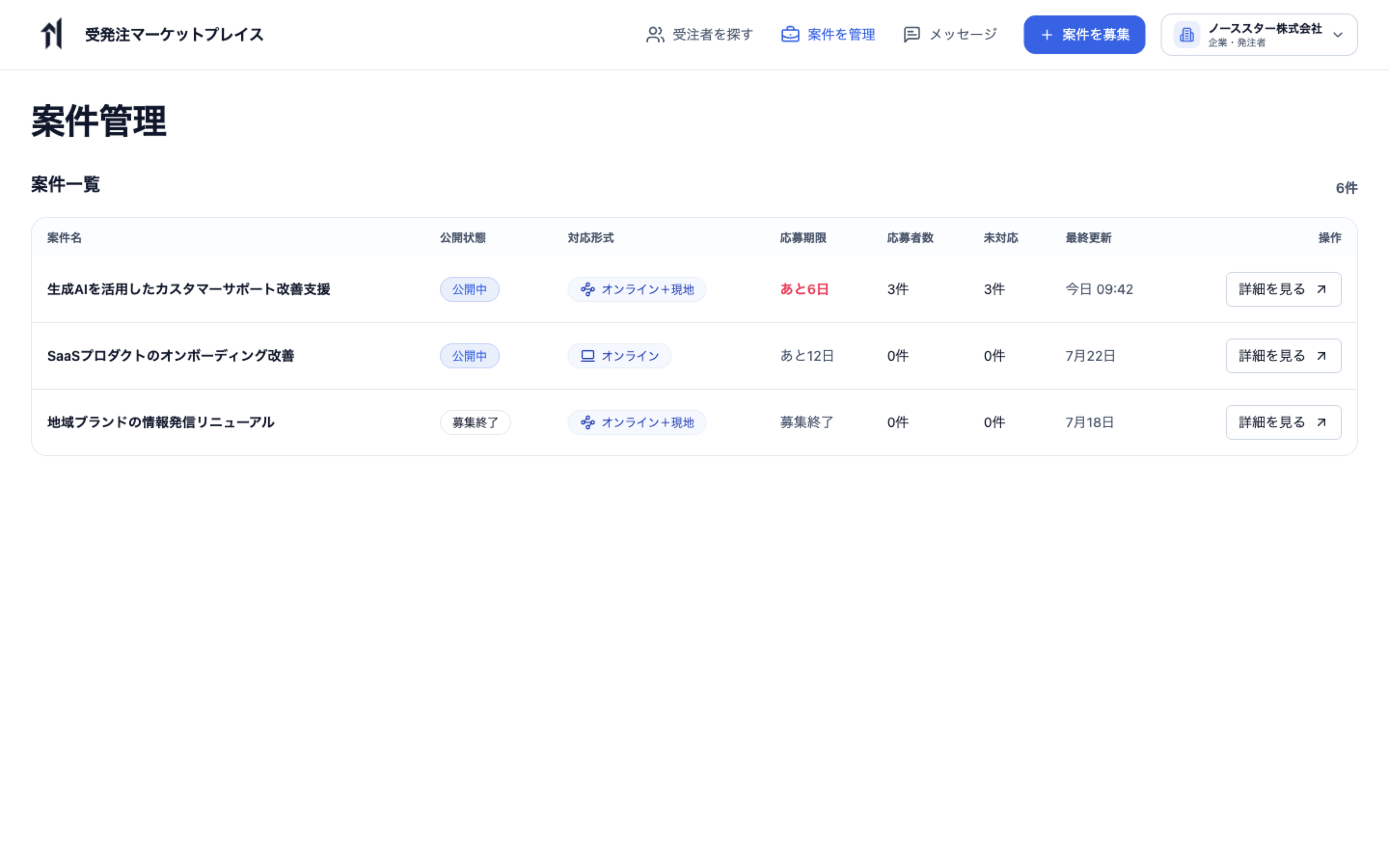This screenshot has height=868, width=1389.
Task: Click arrow icon on SaaS row's 詳細を見る
Action: 1321,356
